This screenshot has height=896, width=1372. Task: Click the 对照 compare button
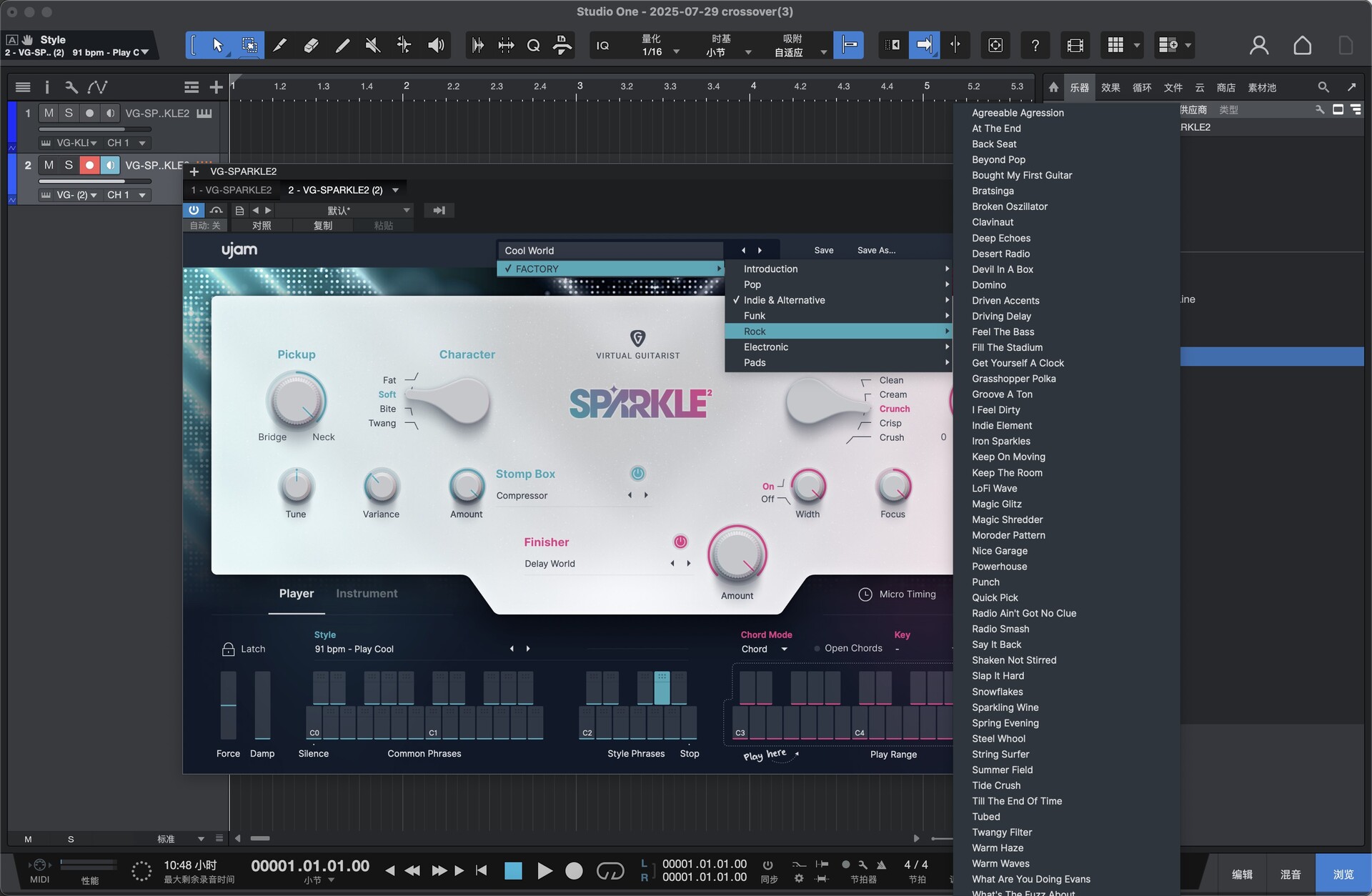[x=262, y=226]
